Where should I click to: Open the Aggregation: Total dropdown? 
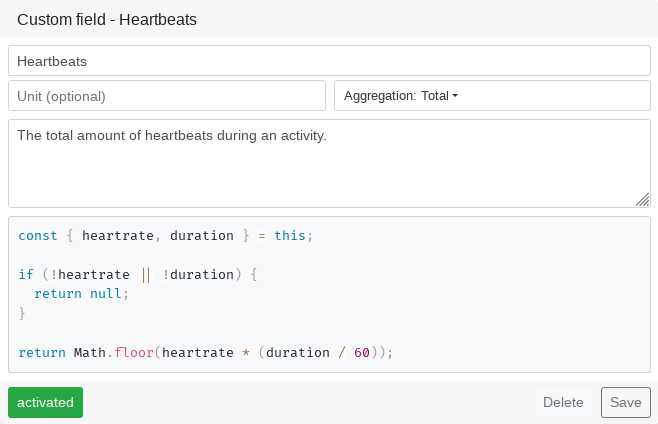(492, 96)
